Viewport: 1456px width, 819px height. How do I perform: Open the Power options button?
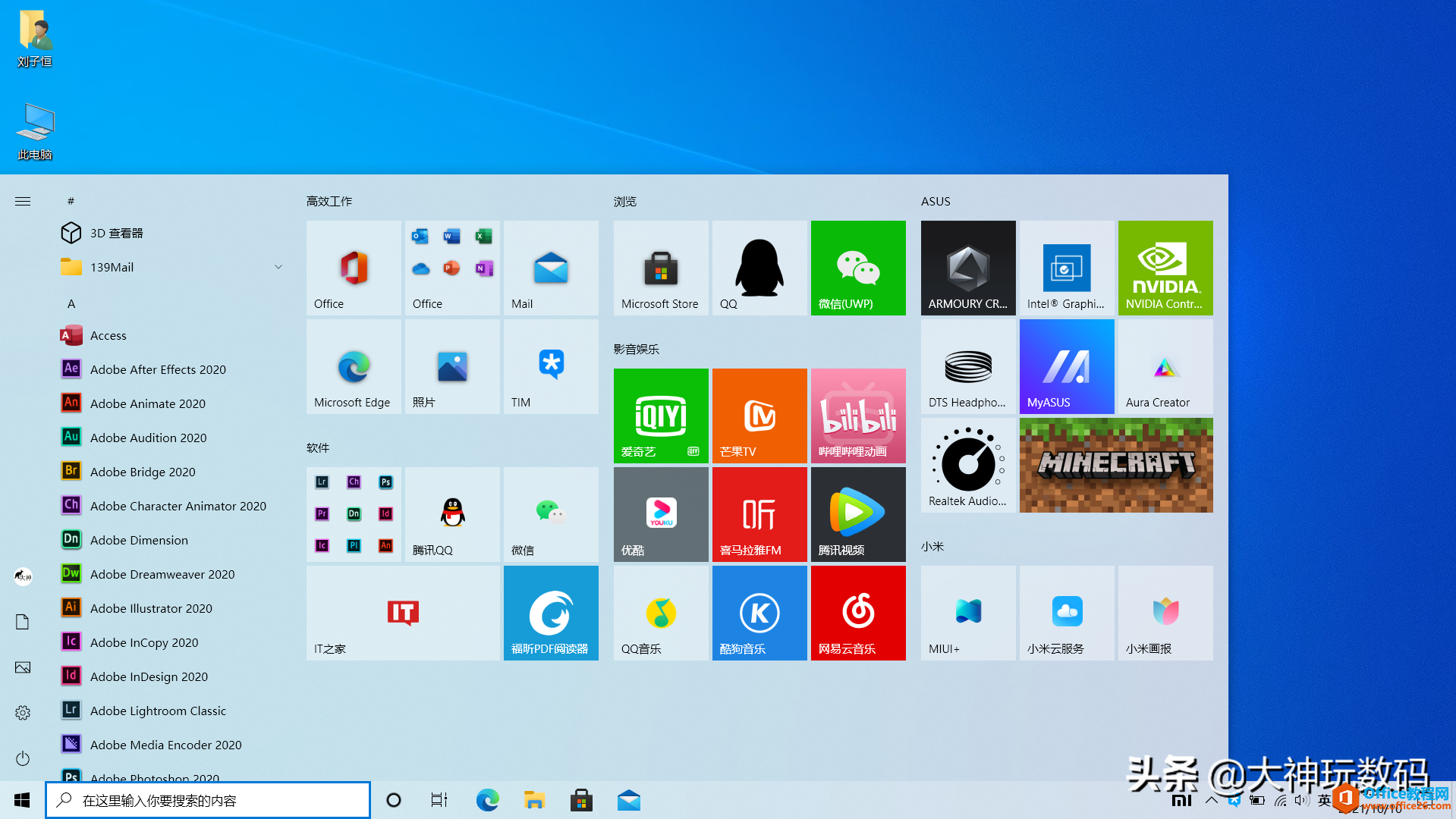tap(23, 758)
